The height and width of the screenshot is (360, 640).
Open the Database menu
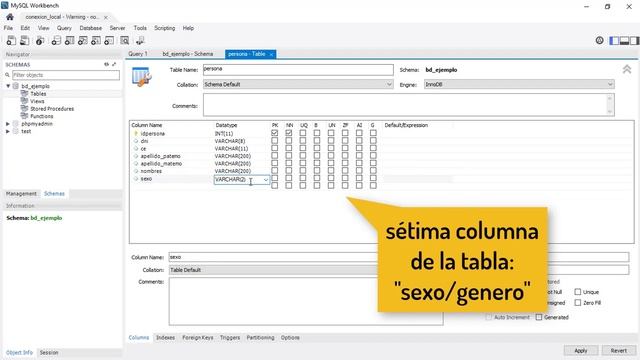coord(91,28)
